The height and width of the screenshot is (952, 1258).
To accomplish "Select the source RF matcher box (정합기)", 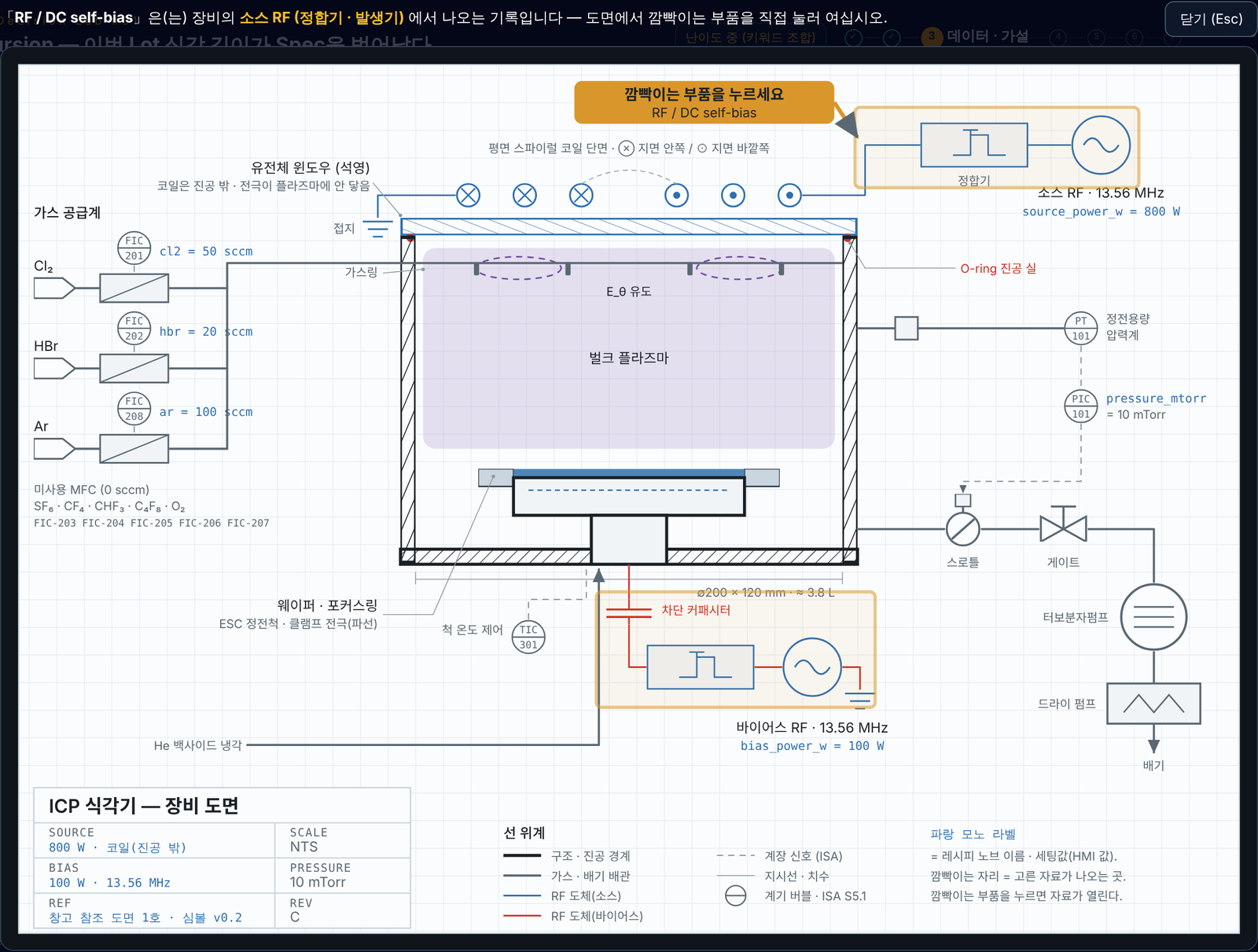I will [974, 145].
